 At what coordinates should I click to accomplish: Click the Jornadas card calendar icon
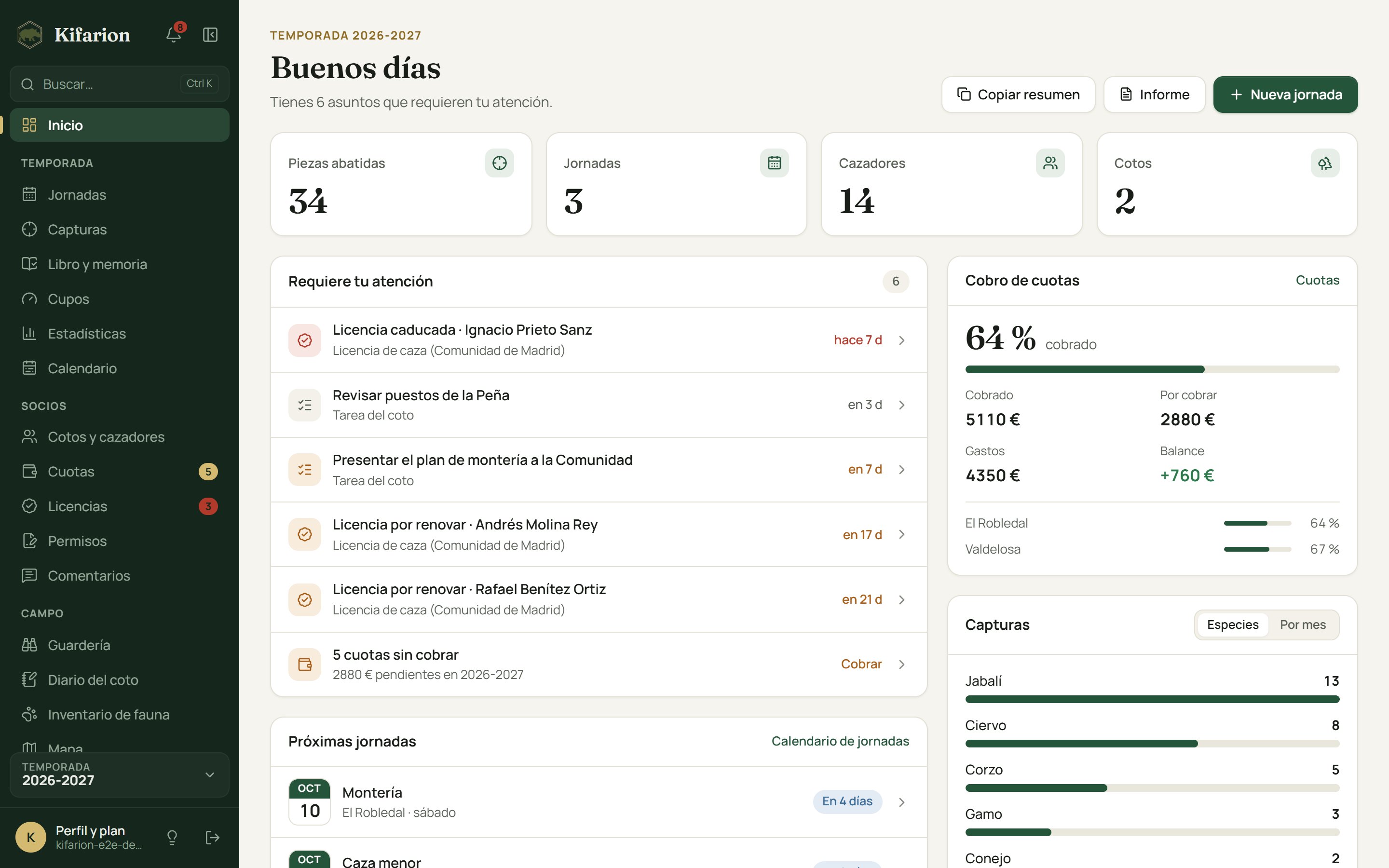click(774, 163)
